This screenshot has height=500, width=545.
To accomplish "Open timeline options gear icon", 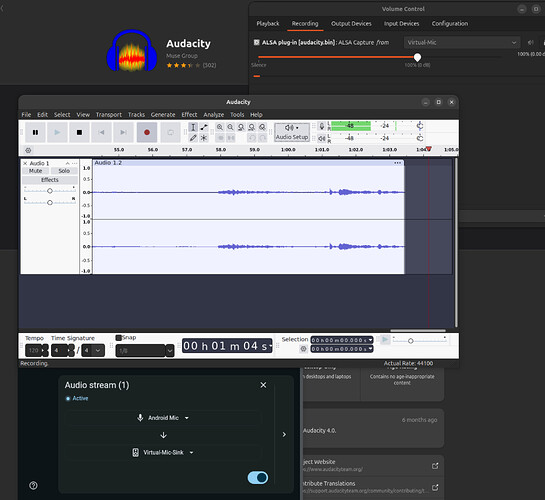I will [28, 150].
